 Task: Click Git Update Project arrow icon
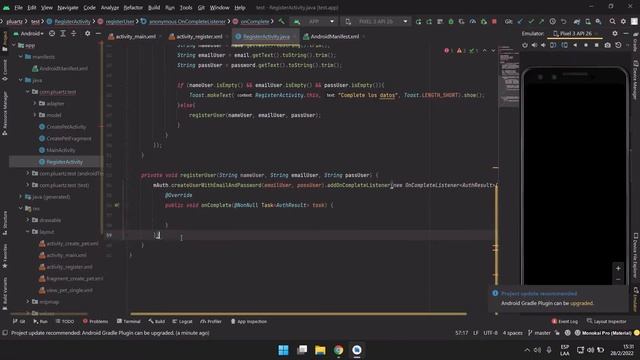click(x=520, y=21)
